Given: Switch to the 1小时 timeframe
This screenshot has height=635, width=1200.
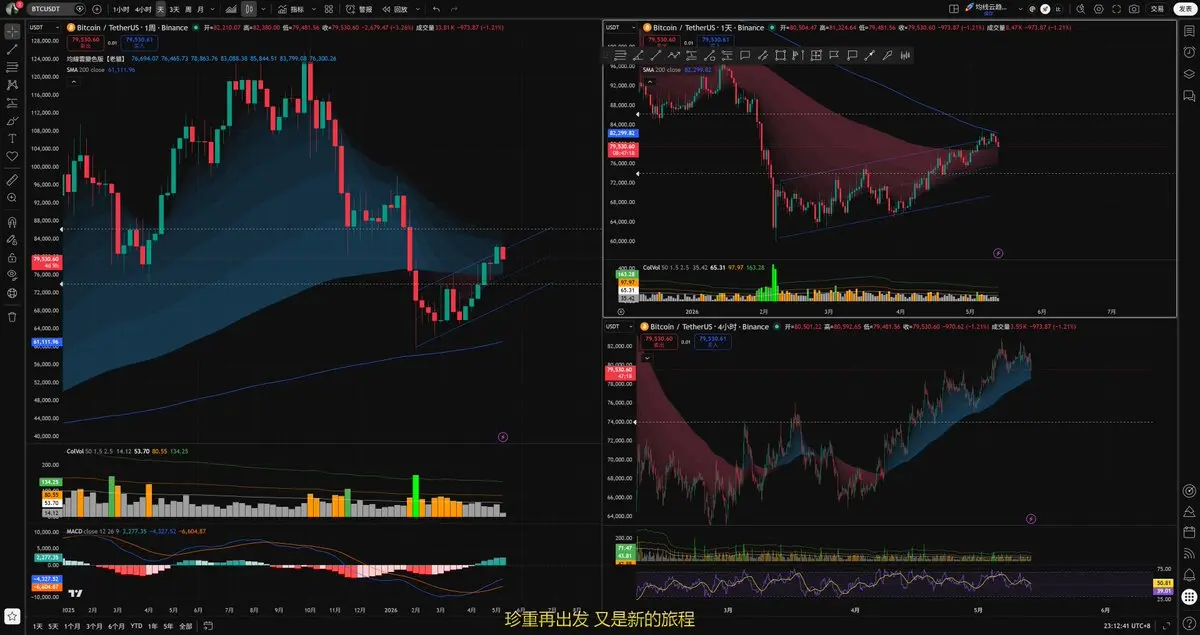Looking at the screenshot, I should (x=121, y=9).
